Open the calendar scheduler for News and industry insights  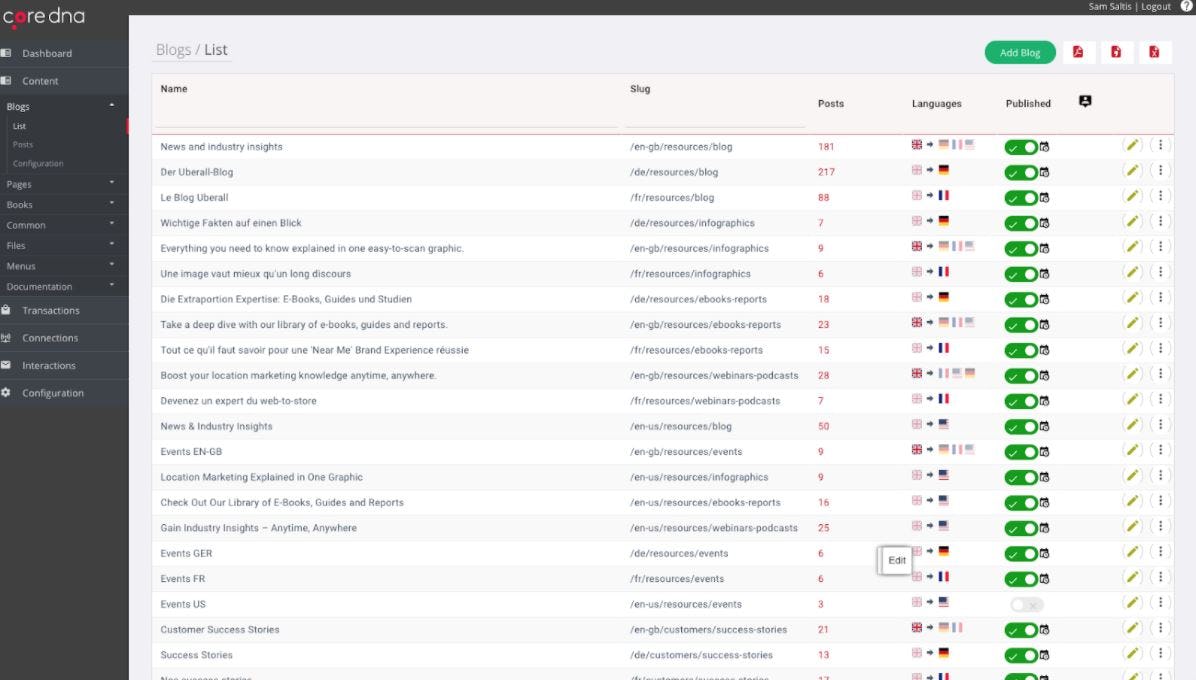(1046, 147)
